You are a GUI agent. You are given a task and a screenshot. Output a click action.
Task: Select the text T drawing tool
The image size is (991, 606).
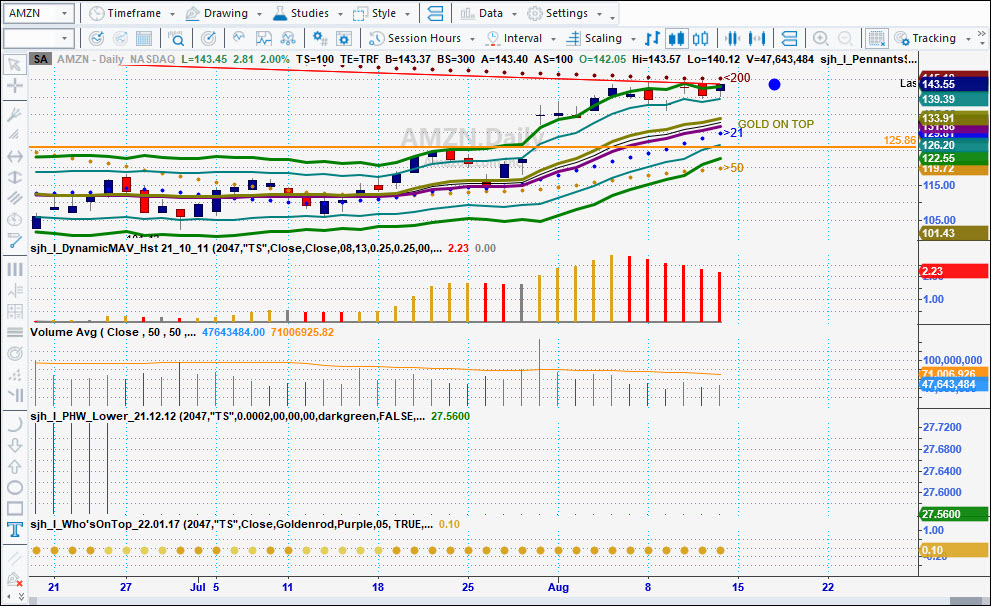click(x=15, y=530)
